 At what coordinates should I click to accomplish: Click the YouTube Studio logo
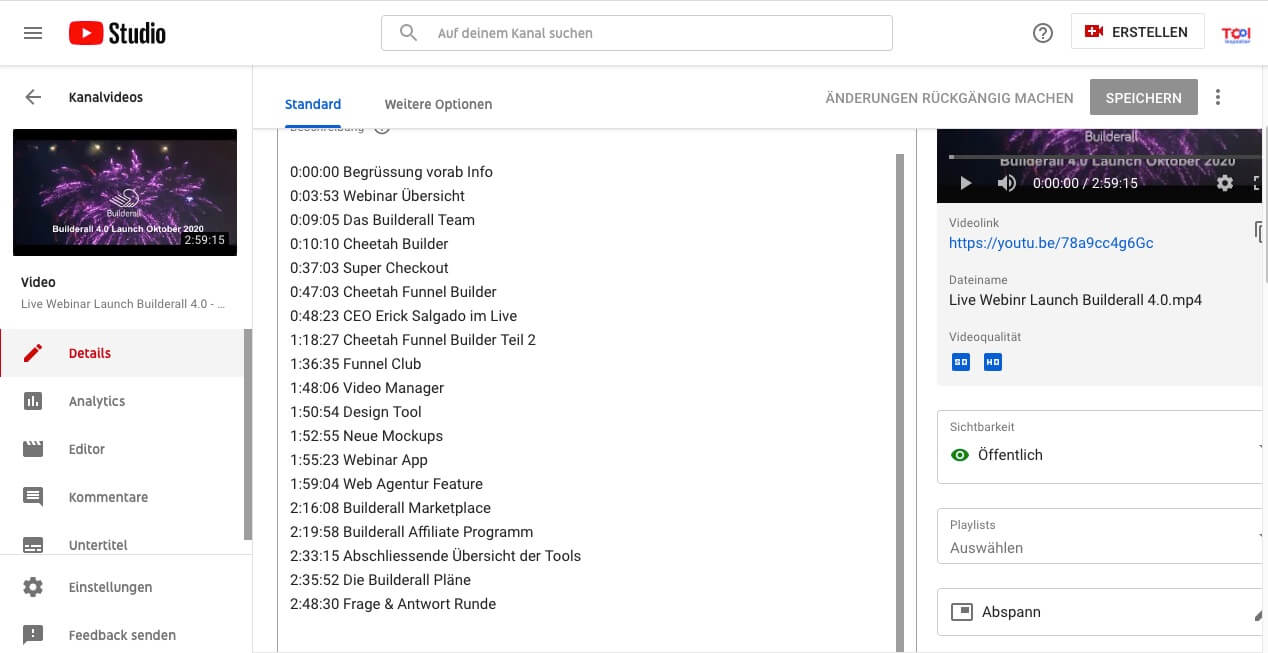coord(117,33)
